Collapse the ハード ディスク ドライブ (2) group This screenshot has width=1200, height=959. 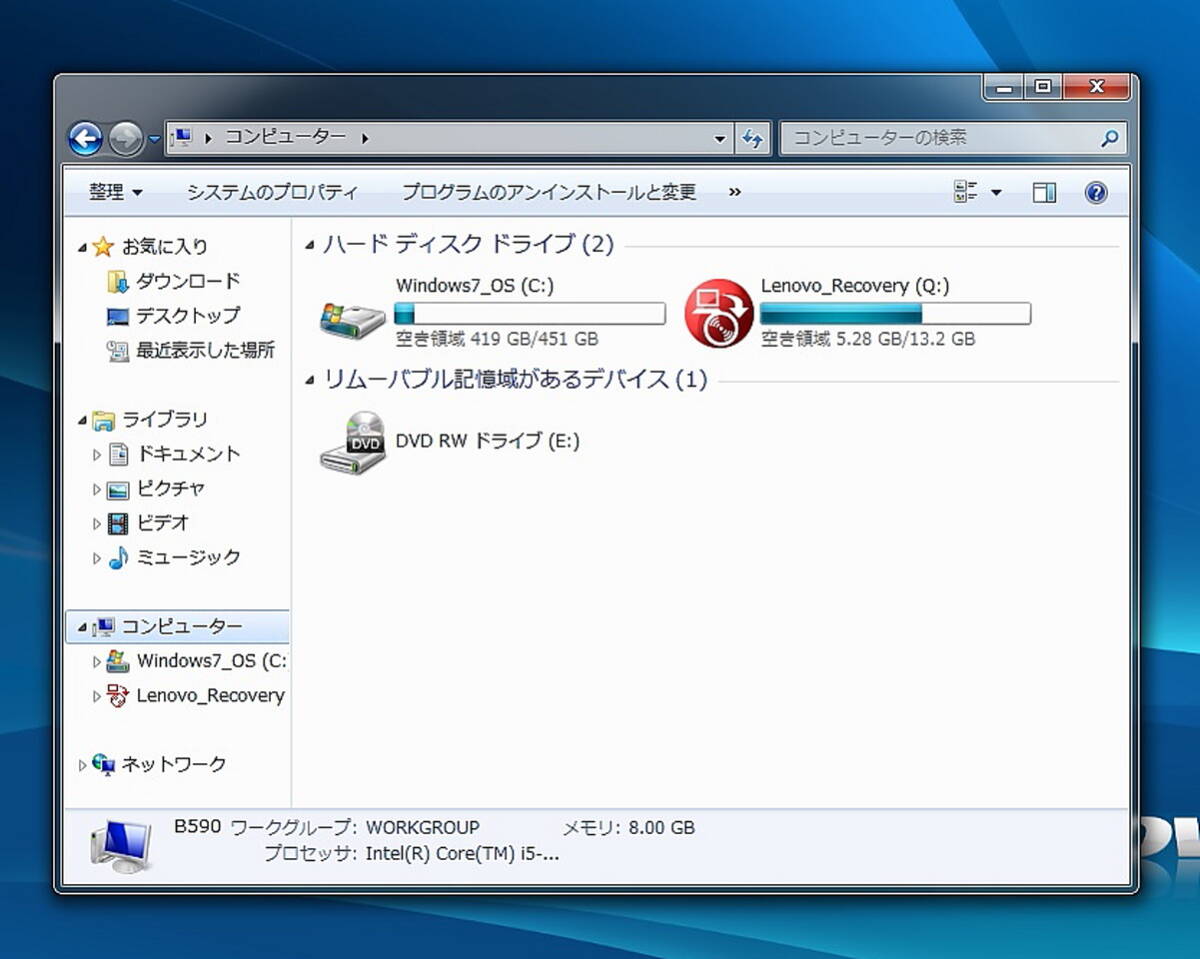point(310,244)
